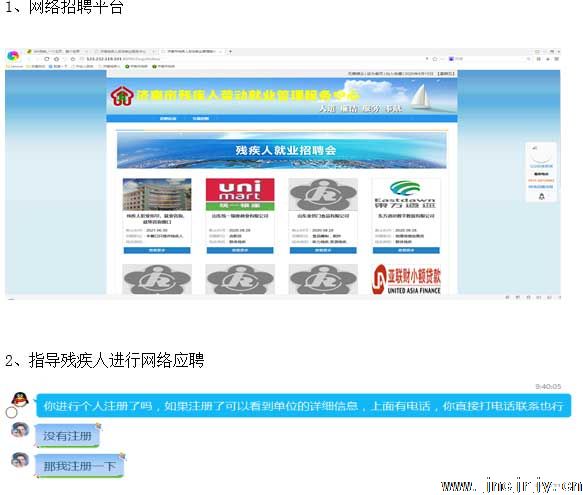Viewport: 583px width, 495px height.
Task: Click the user avatar beside 没有注册 message
Action: 20,430
